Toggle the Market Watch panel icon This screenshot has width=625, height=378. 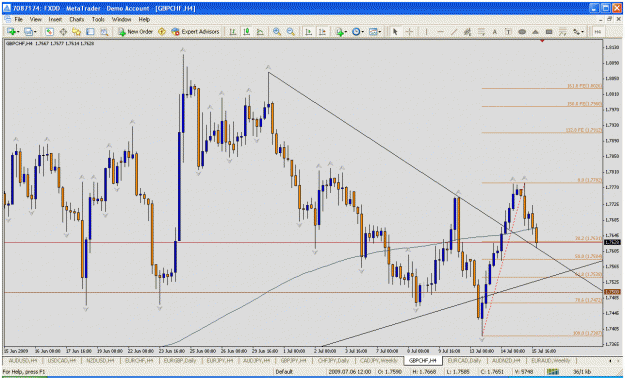(49, 32)
